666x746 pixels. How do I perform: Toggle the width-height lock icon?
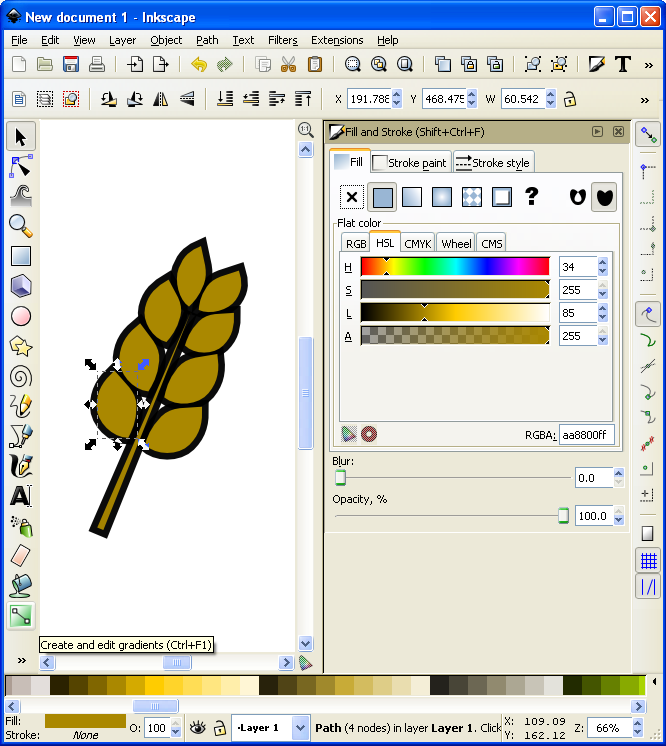[570, 99]
